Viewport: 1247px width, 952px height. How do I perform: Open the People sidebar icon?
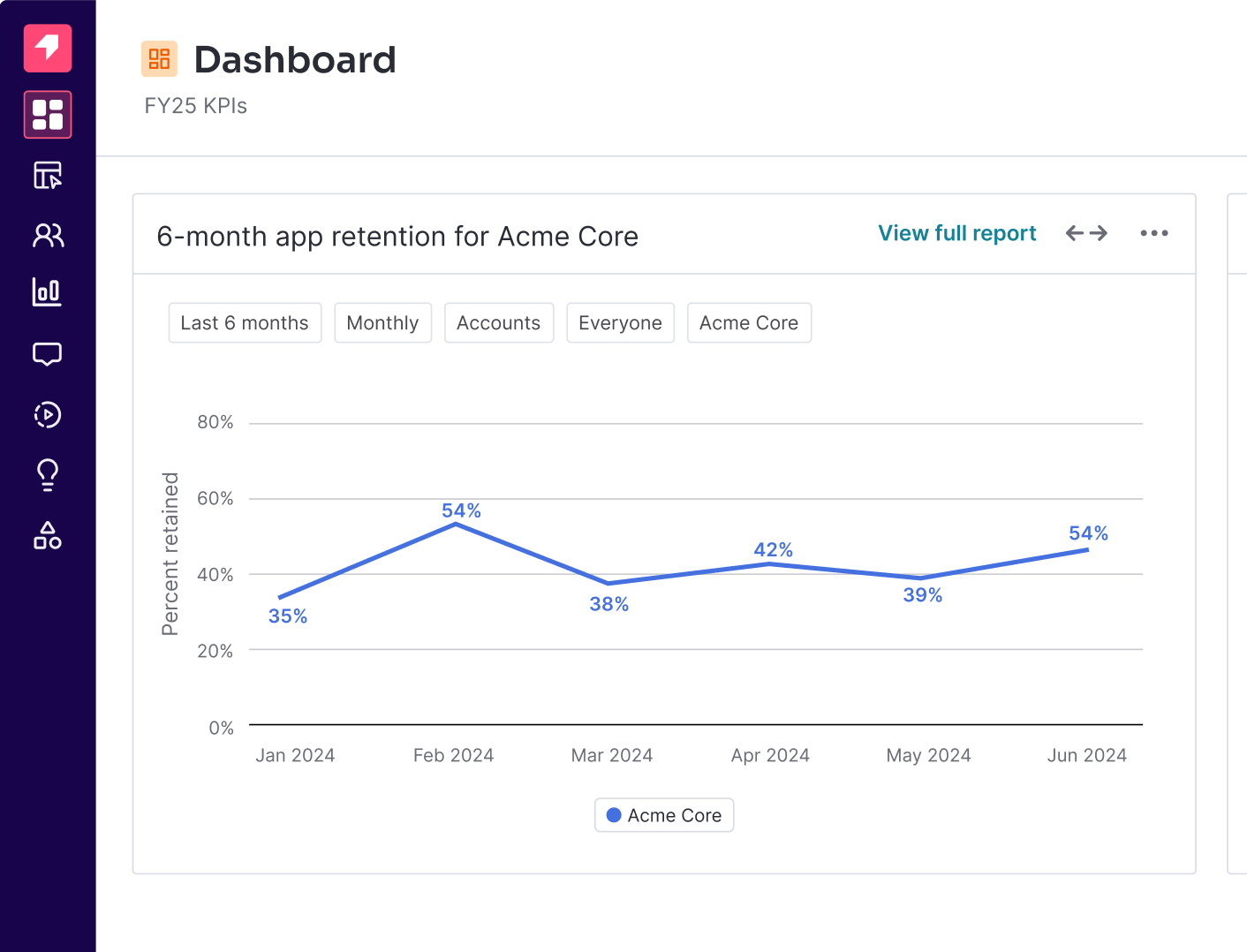pos(48,235)
